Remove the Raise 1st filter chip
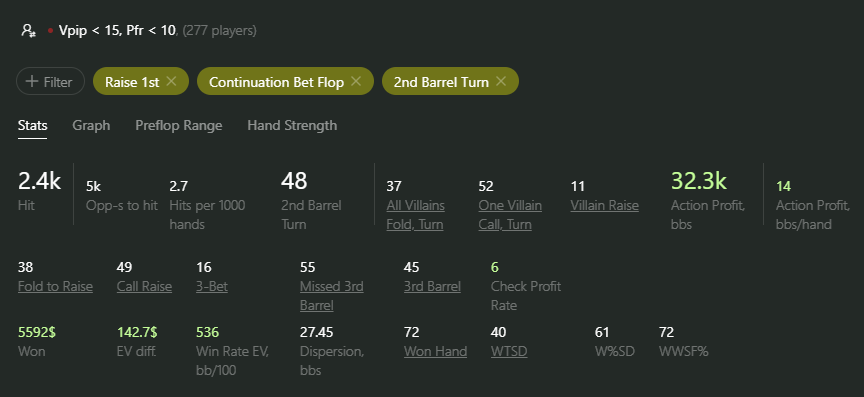This screenshot has width=864, height=397. [171, 82]
